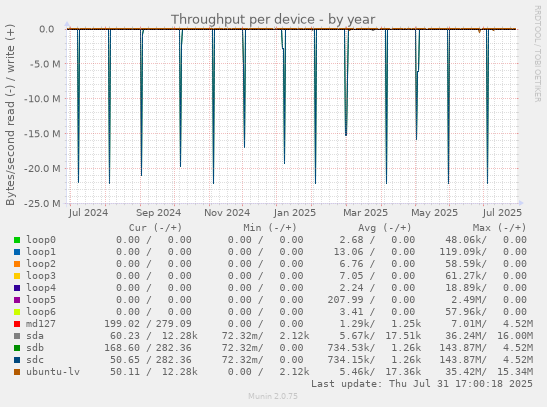This screenshot has width=547, height=407.
Task: Click the 'loop2' legend label
Action: click(x=41, y=264)
